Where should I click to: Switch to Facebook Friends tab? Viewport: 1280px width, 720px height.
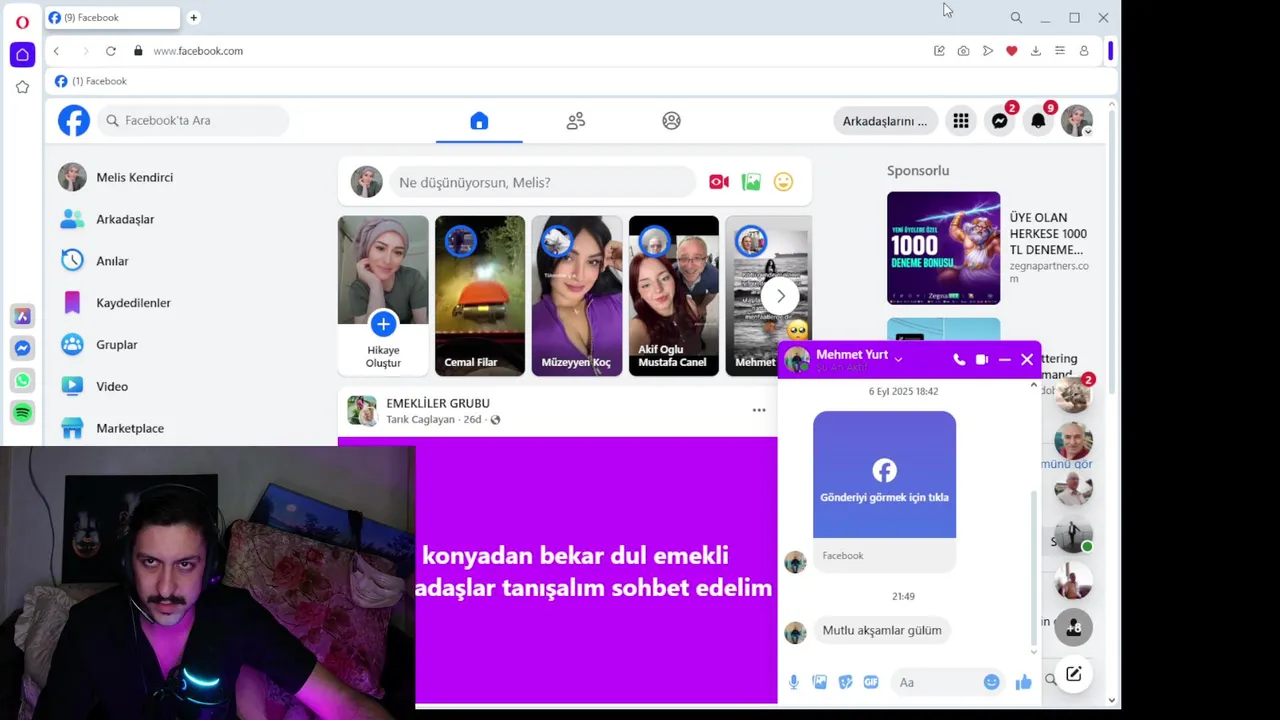click(x=575, y=121)
